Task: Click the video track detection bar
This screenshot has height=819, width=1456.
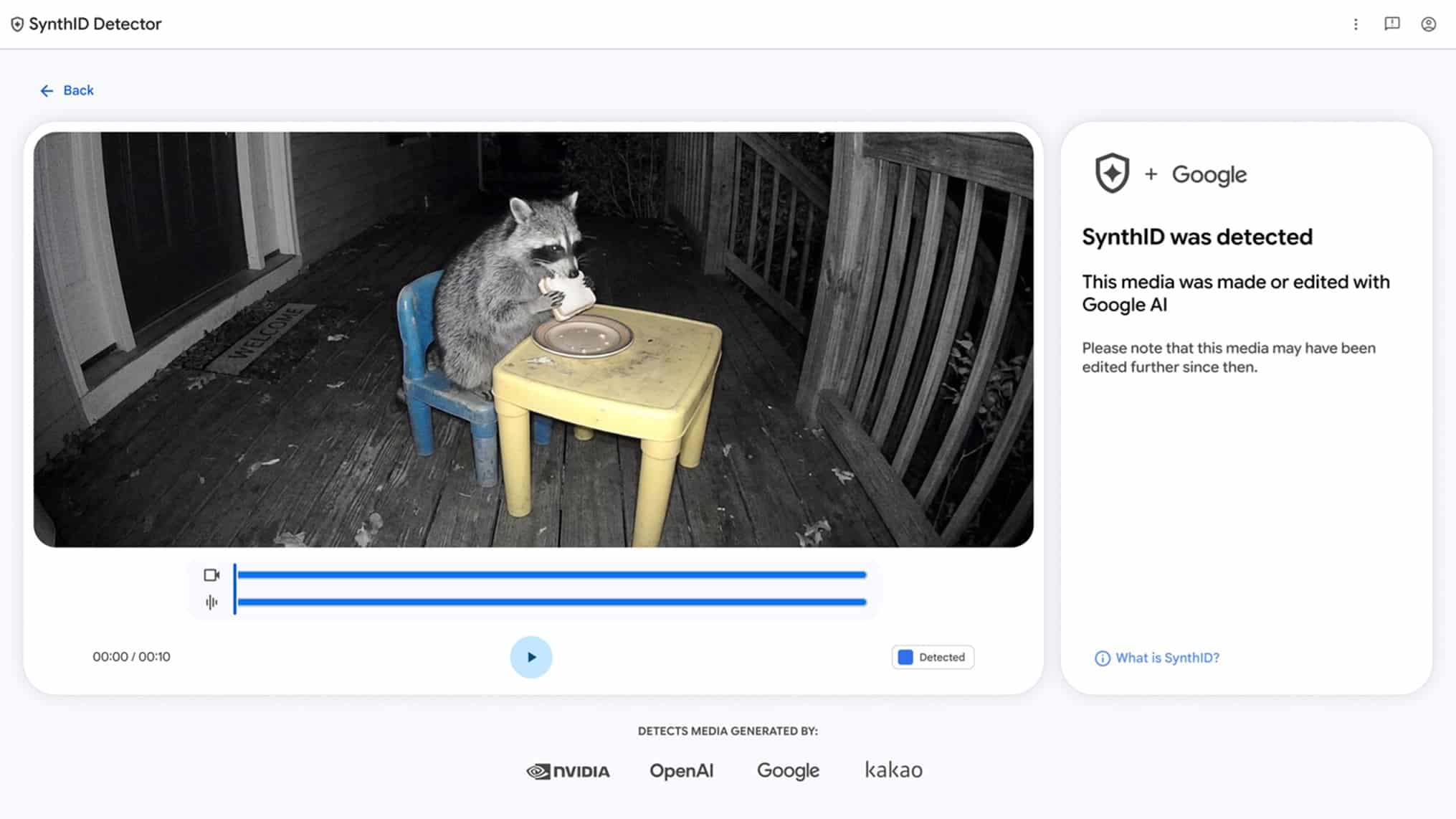Action: 552,575
